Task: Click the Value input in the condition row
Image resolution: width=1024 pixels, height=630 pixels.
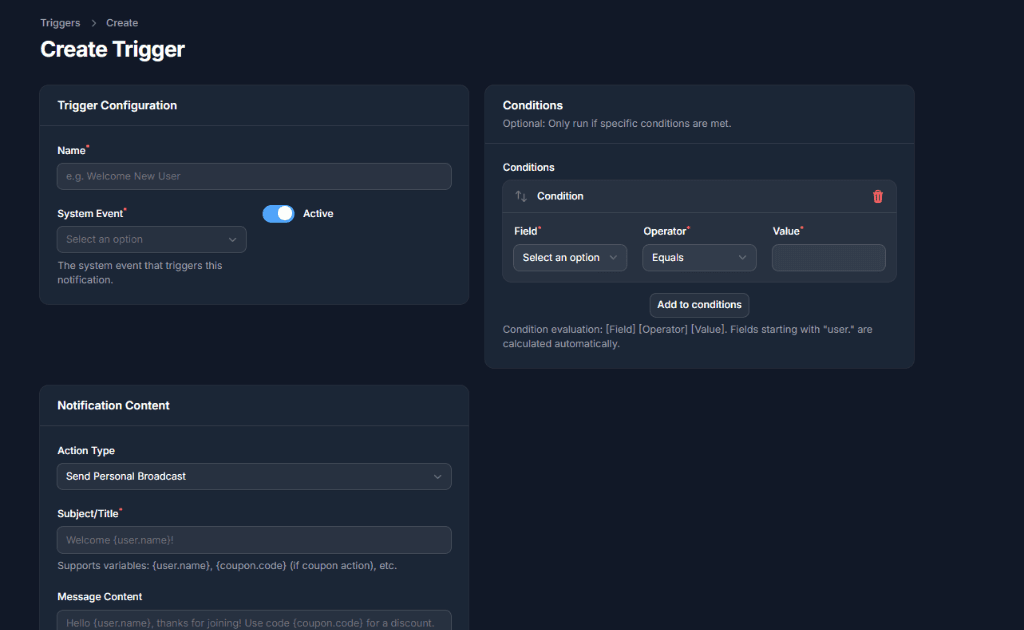Action: 828,257
